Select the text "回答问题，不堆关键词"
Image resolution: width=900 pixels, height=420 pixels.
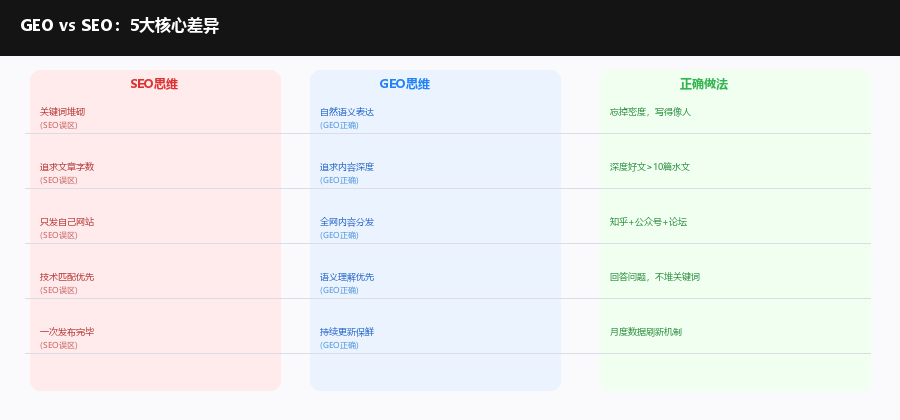pyautogui.click(x=655, y=277)
